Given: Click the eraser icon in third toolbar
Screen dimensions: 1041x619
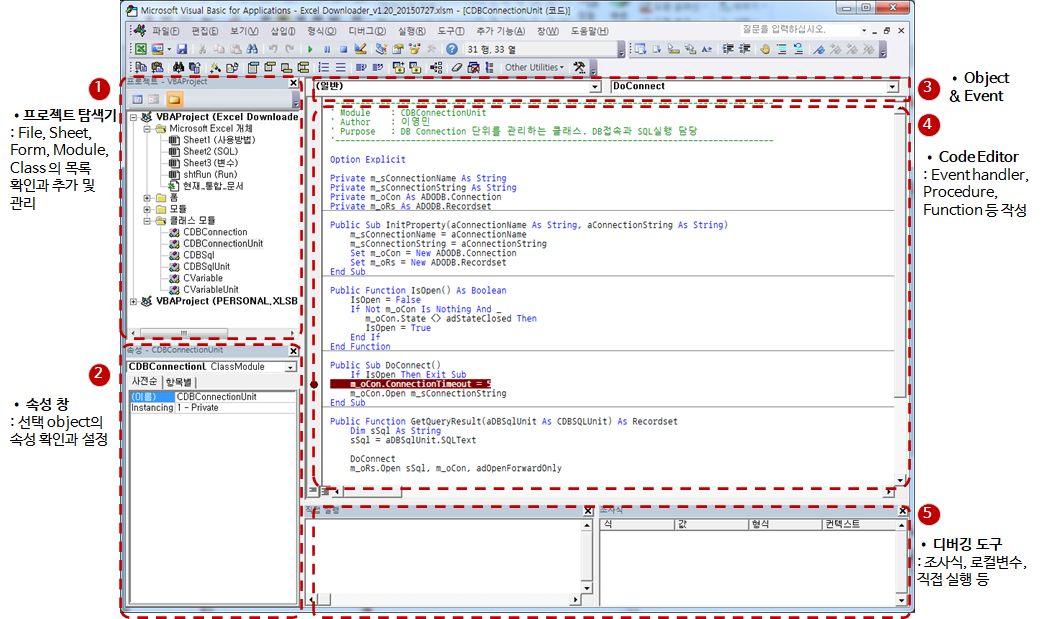Looking at the screenshot, I should [x=456, y=67].
